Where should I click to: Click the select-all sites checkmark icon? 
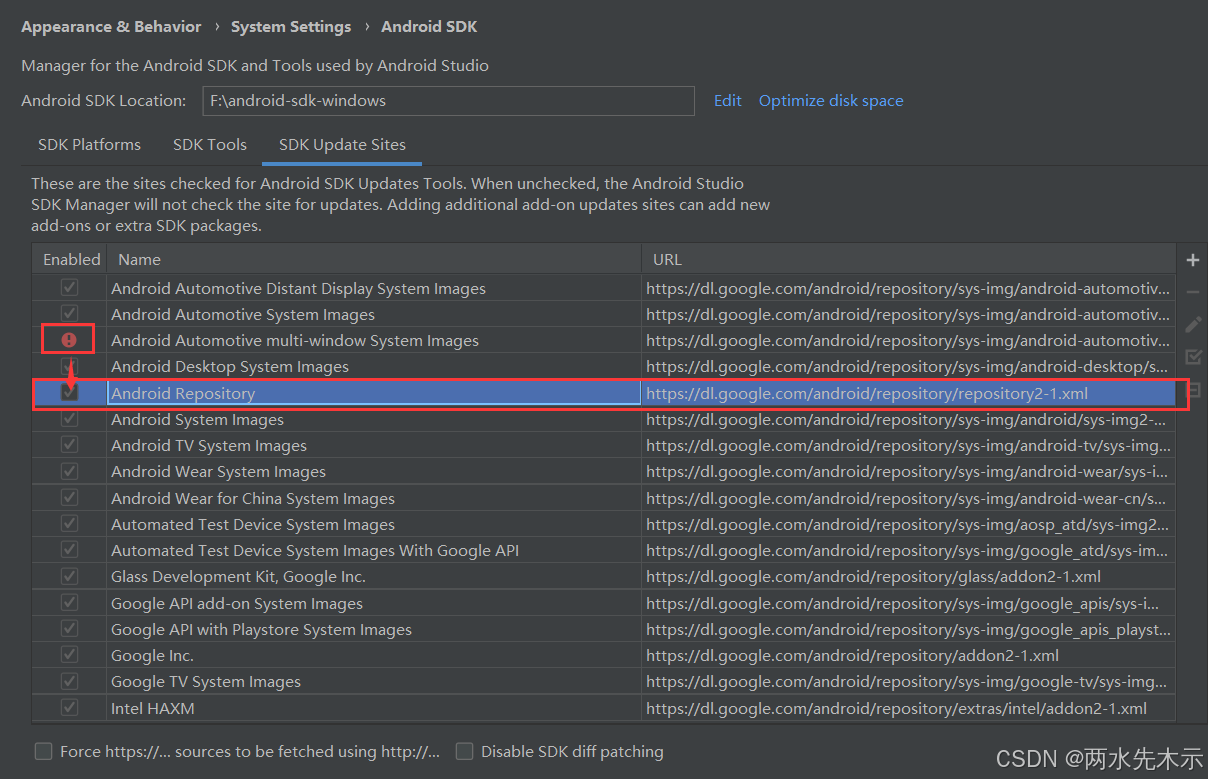1192,356
